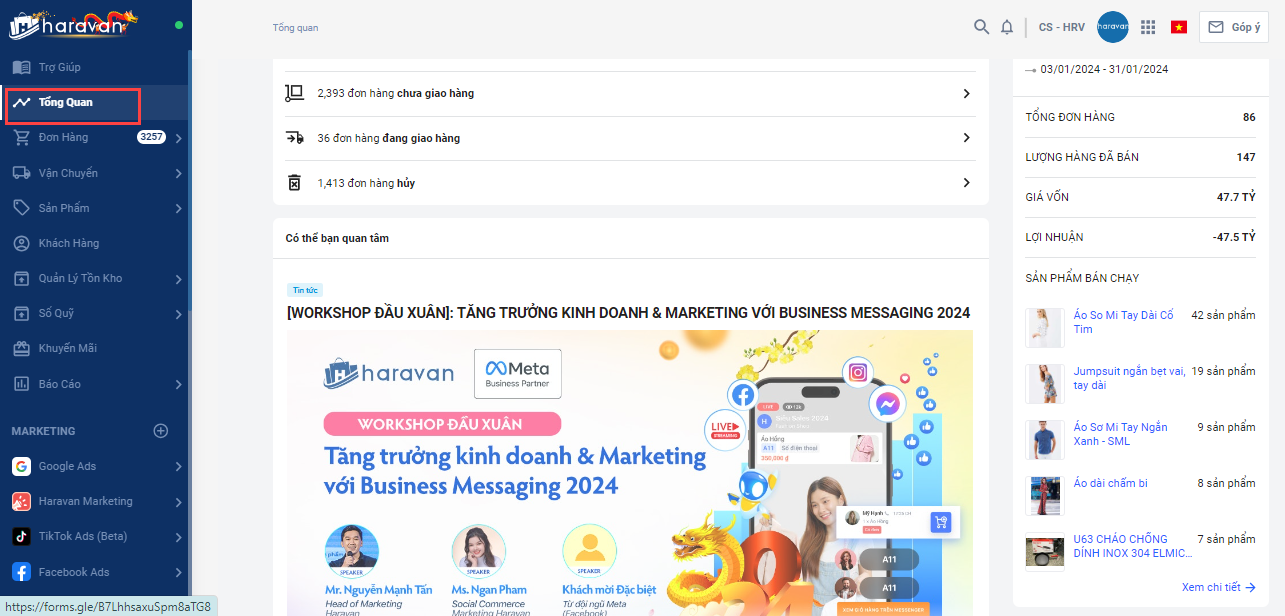Click the plus icon next to MARKETING

160,431
